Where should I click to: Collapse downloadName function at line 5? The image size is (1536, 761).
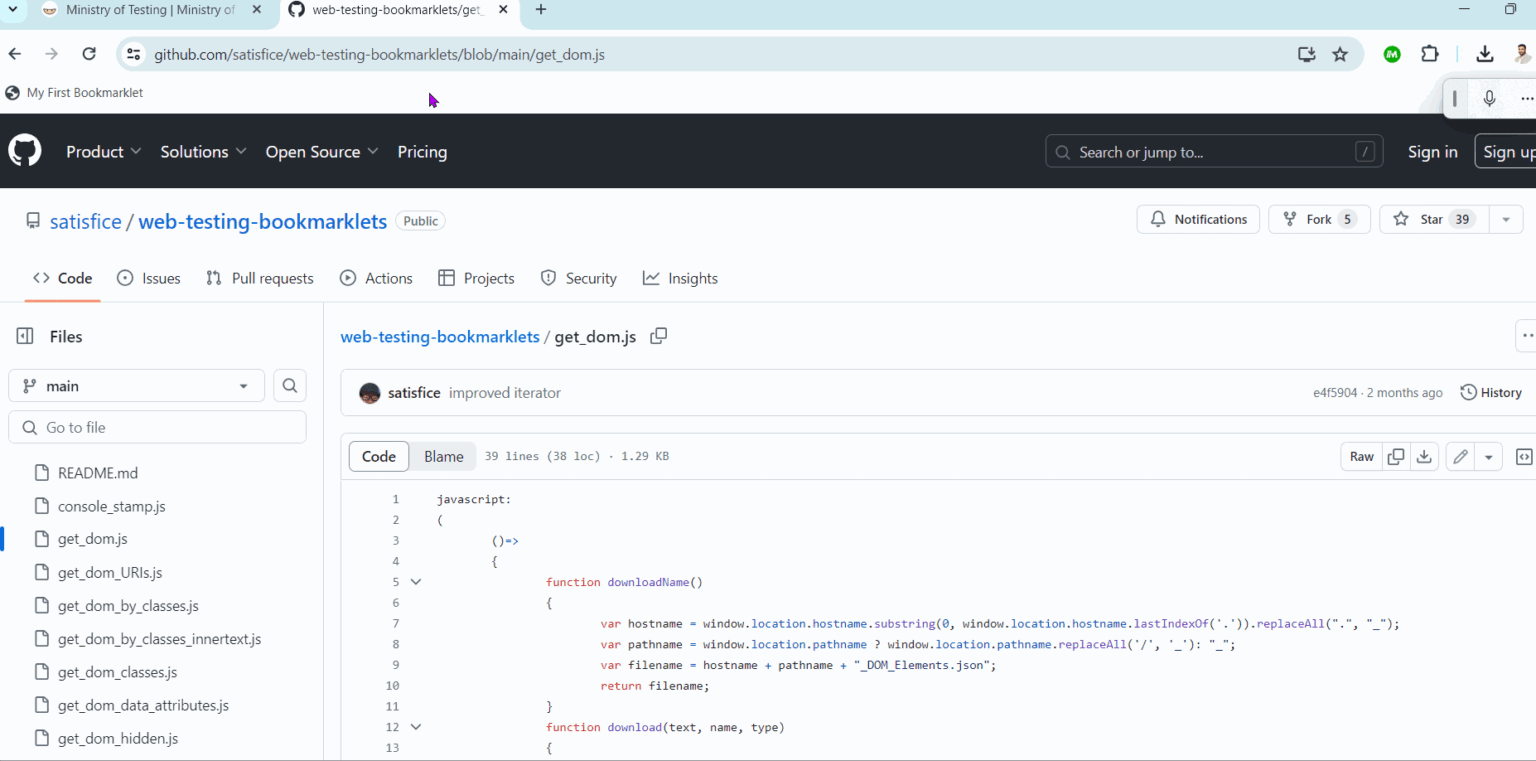pos(416,582)
